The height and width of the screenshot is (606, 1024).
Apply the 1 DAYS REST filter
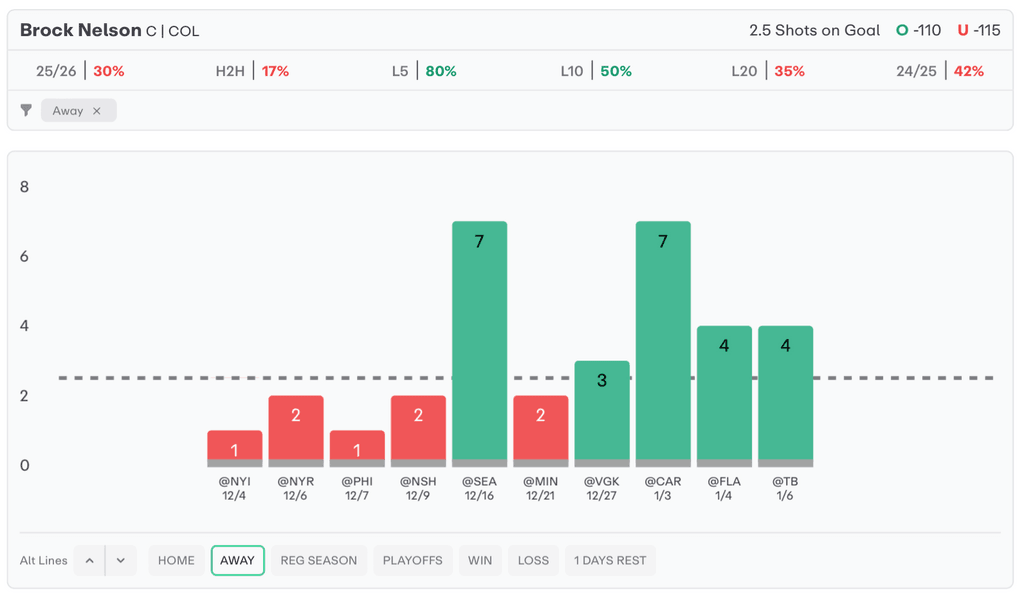tap(610, 561)
